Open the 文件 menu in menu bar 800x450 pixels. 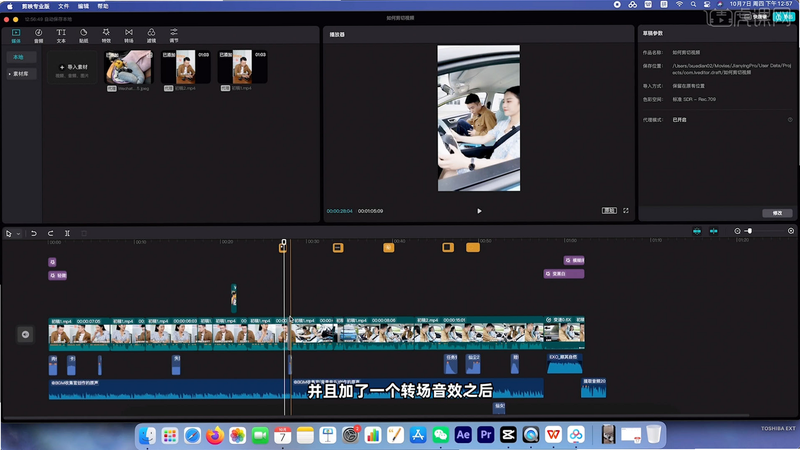coord(63,6)
